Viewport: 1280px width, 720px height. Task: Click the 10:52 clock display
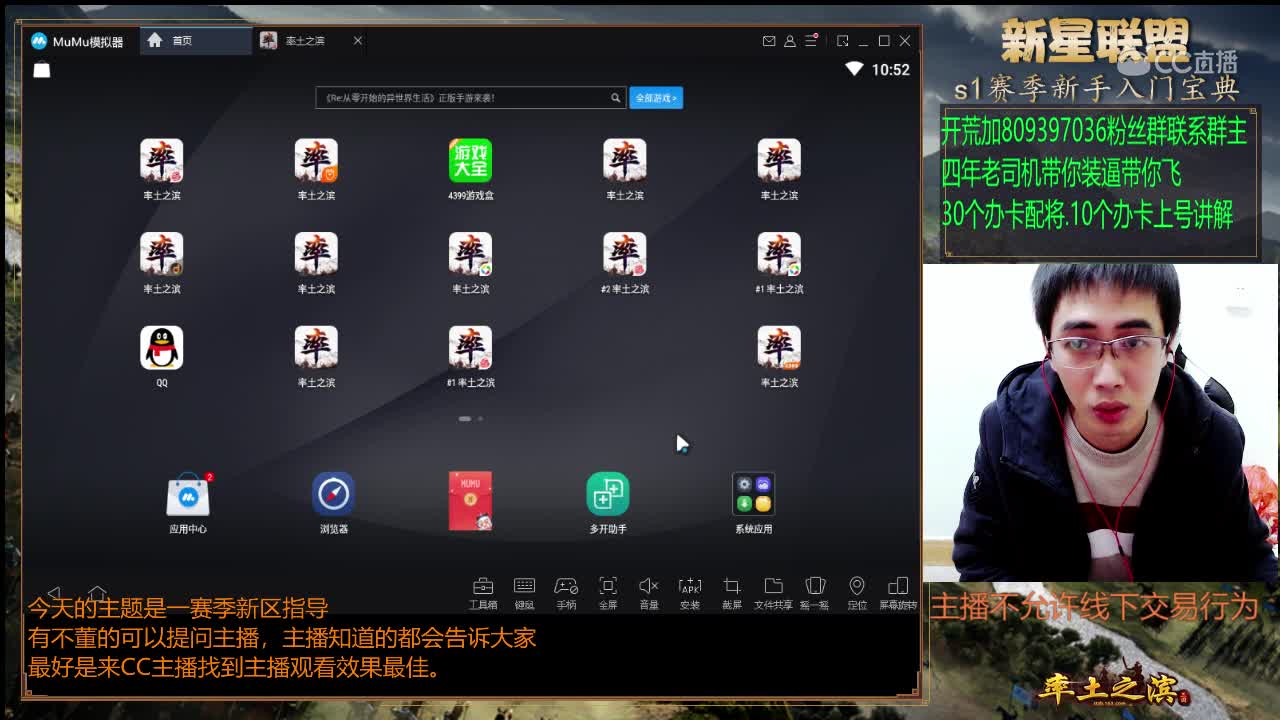point(890,69)
